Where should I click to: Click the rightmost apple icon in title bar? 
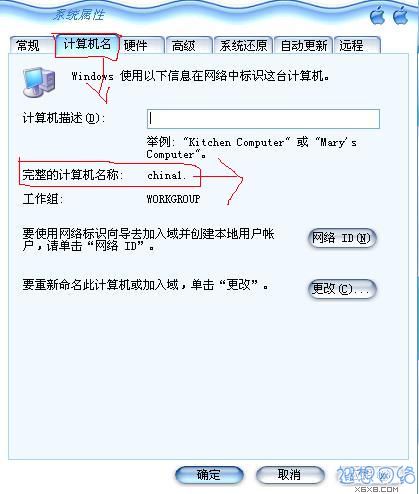click(401, 15)
